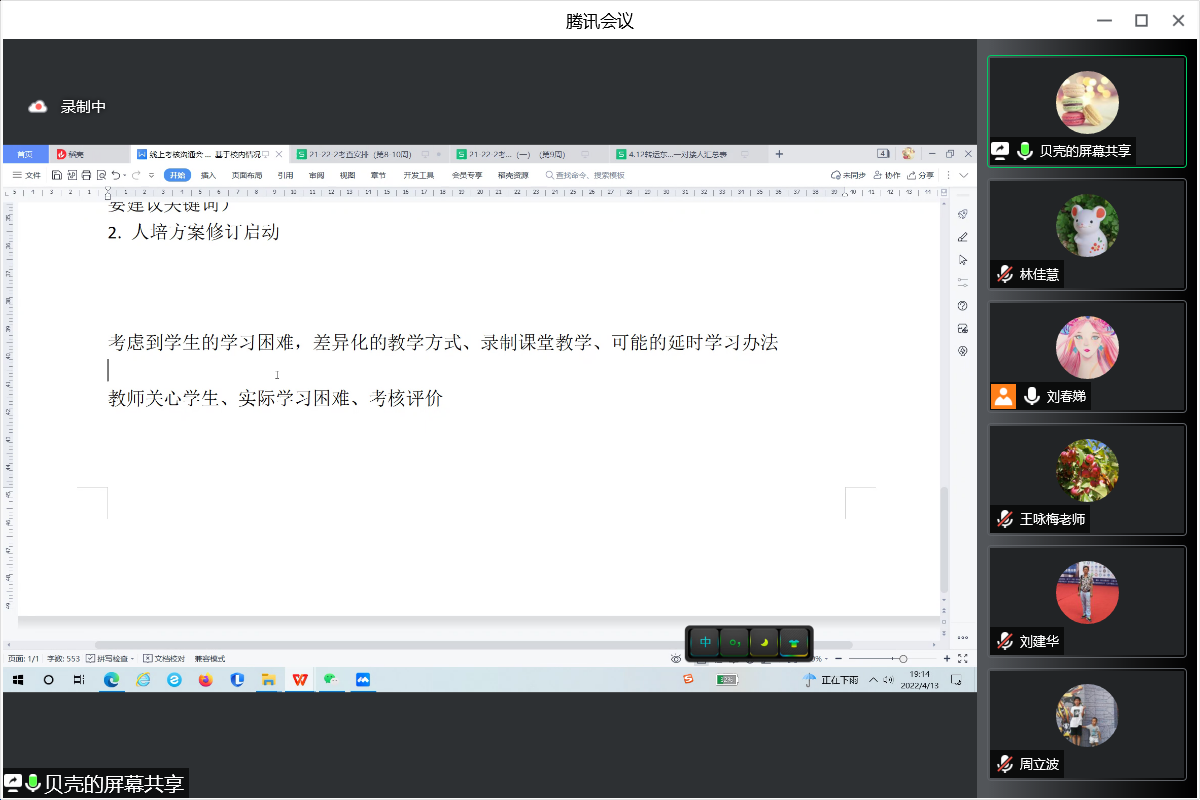Open File Explorer from the taskbar
Screen dimensions: 1200x800
(x=267, y=680)
